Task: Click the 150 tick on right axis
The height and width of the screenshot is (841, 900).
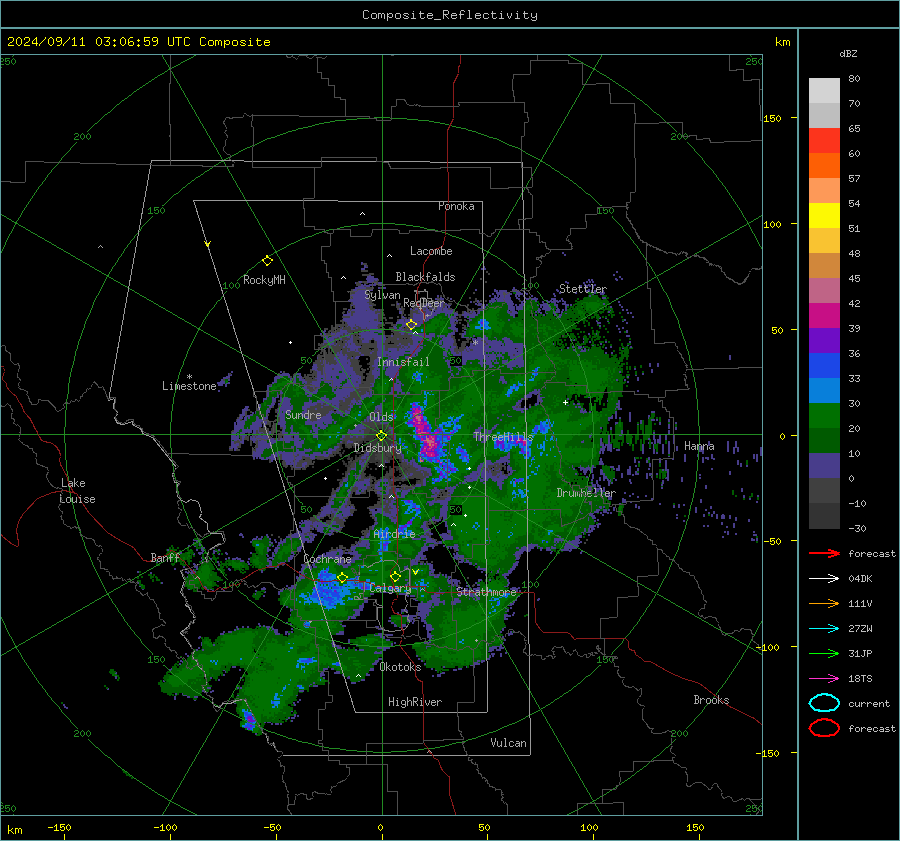Action: [x=772, y=118]
